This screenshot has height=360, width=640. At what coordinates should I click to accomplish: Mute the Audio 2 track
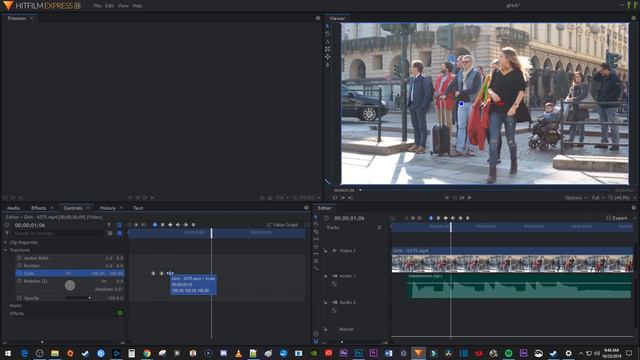click(x=334, y=302)
